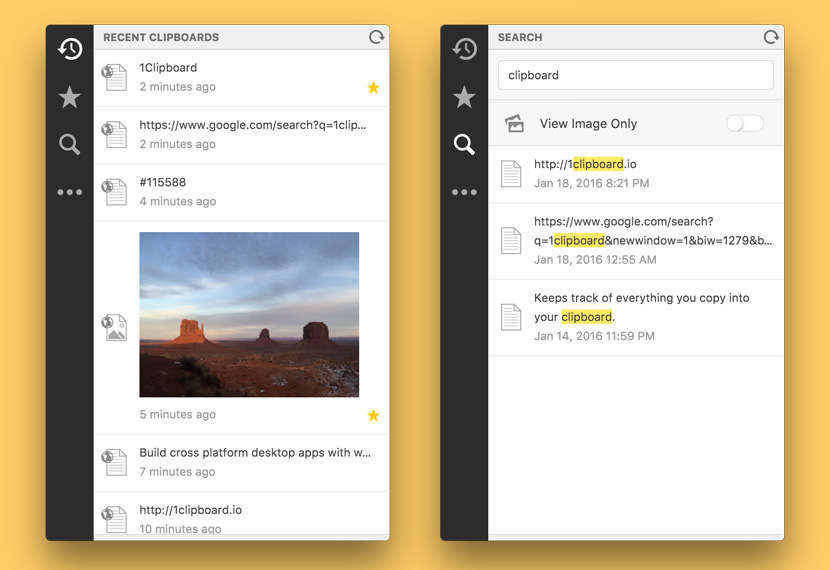Unstar the 1Clipboard entry
The image size is (830, 570).
tap(374, 87)
